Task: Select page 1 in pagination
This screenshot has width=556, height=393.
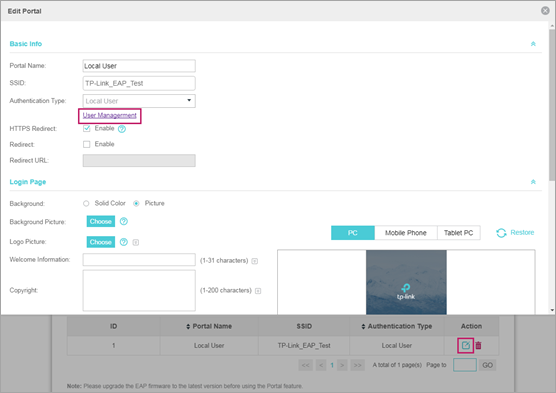Action: click(332, 365)
